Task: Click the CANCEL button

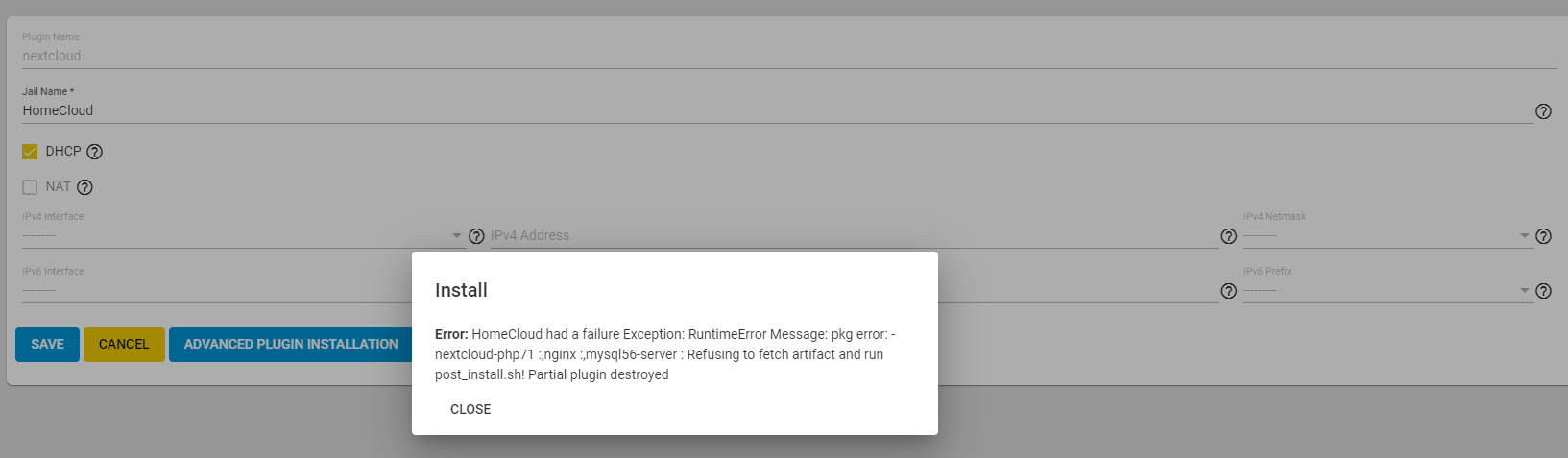Action: point(124,345)
